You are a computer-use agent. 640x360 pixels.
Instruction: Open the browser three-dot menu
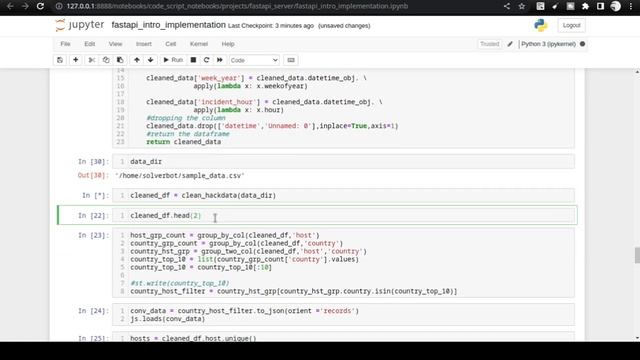(631, 6)
